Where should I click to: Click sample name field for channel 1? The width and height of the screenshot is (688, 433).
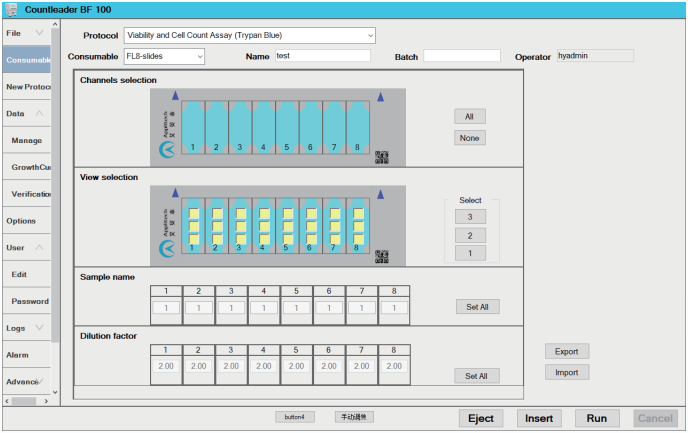pyautogui.click(x=166, y=308)
